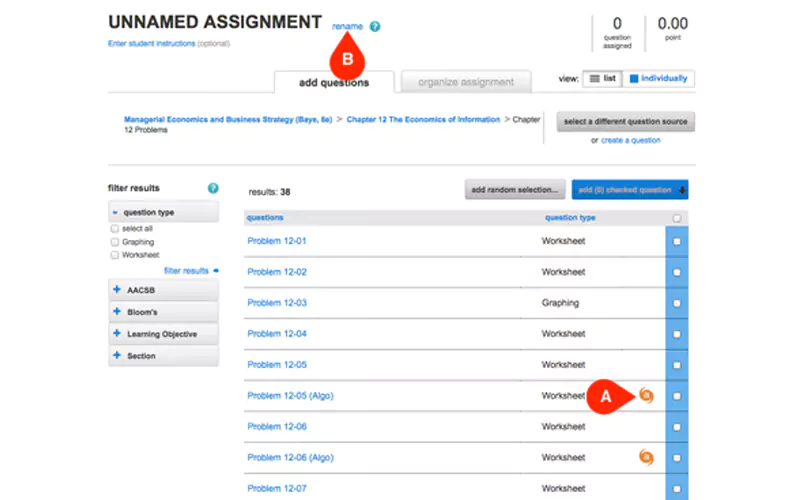The width and height of the screenshot is (800, 500).
Task: Switch to individually view
Action: point(658,79)
